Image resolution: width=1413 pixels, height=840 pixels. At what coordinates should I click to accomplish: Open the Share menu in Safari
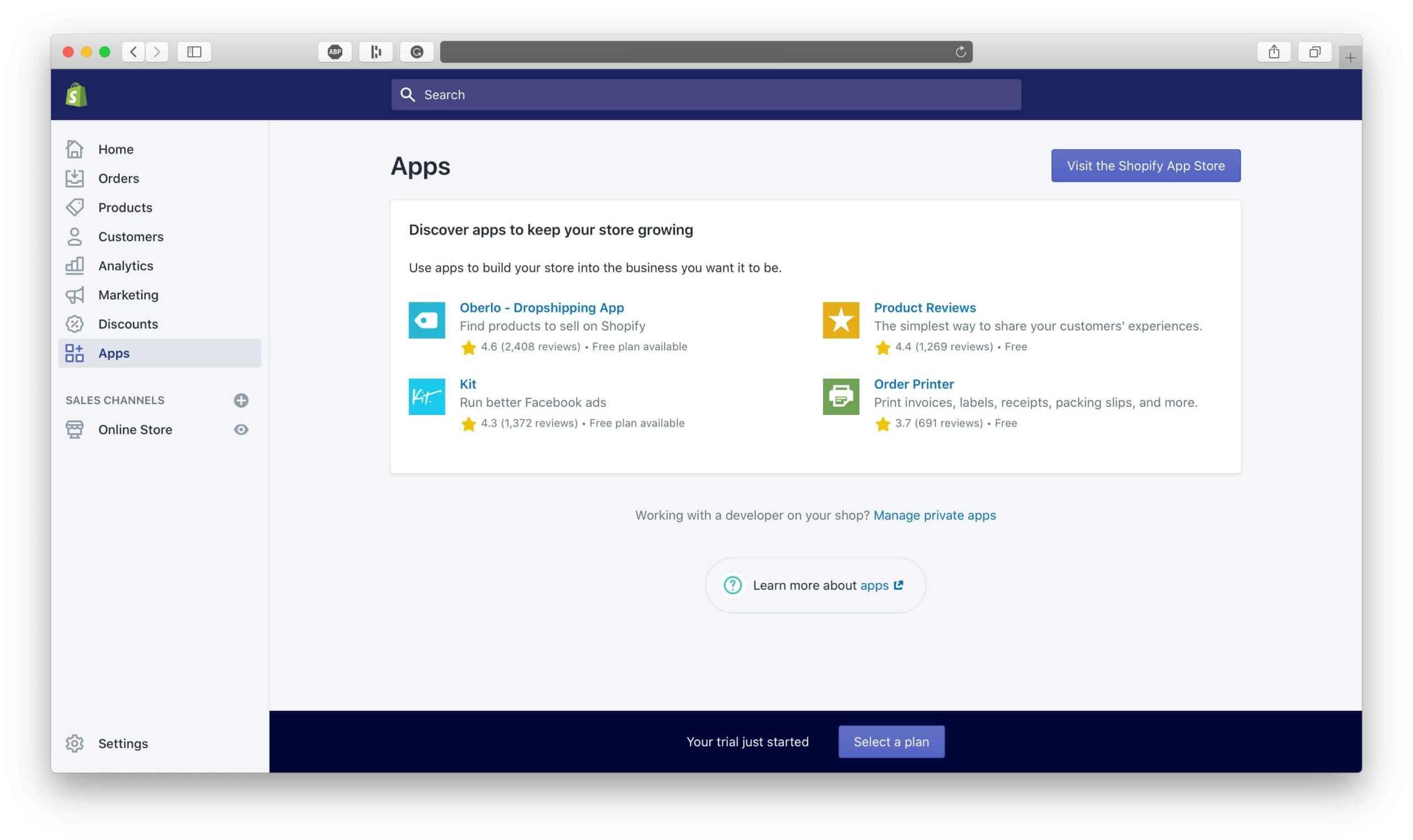coord(1274,52)
